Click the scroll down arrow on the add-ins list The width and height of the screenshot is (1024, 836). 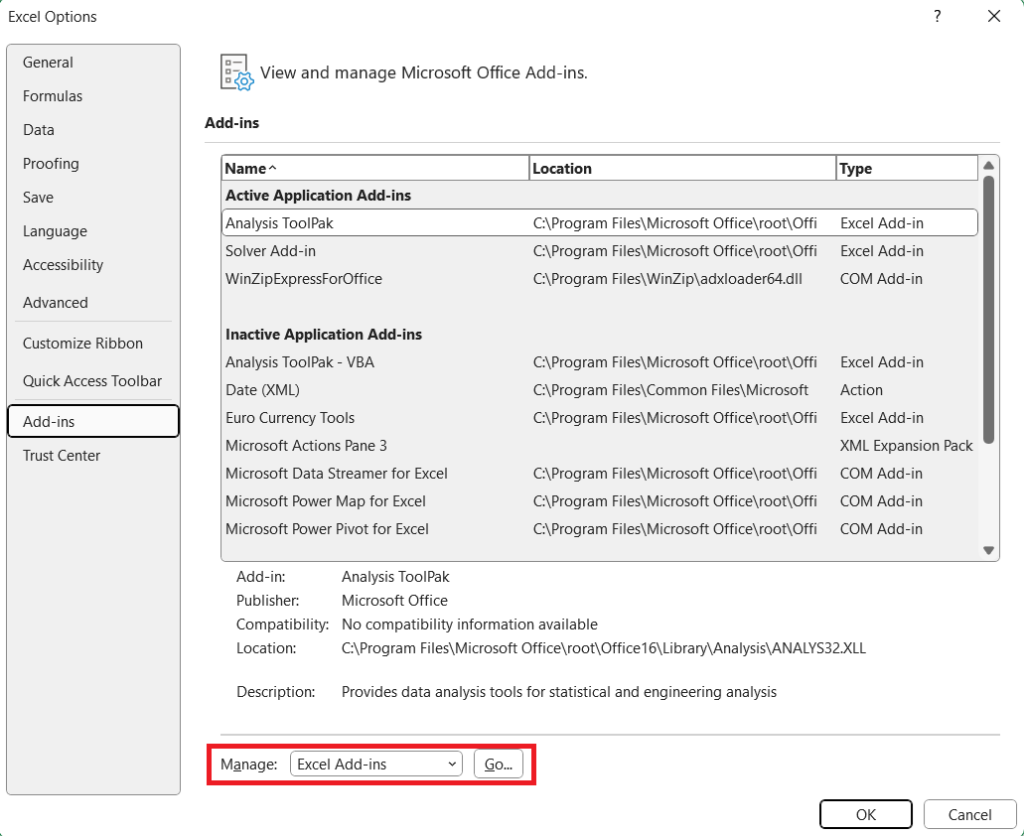988,550
